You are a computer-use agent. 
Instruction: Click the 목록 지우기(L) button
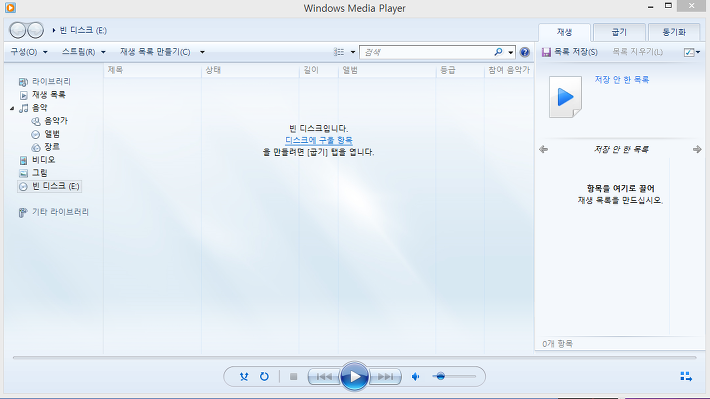click(638, 52)
